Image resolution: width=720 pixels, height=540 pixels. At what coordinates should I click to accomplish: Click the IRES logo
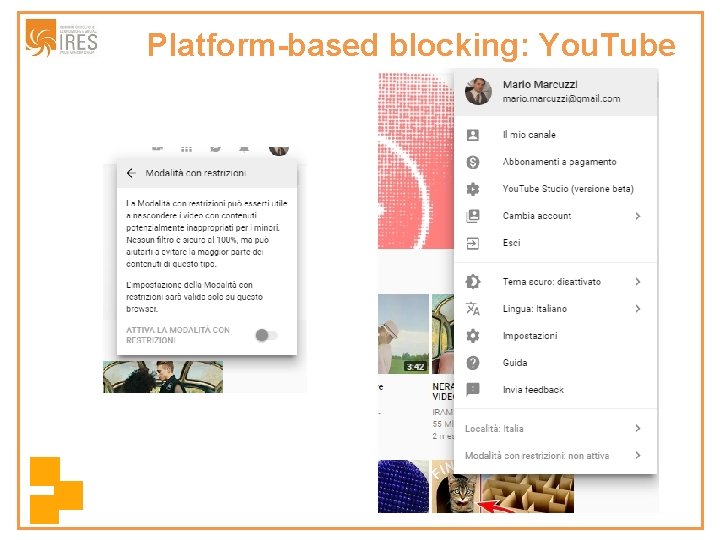point(62,38)
